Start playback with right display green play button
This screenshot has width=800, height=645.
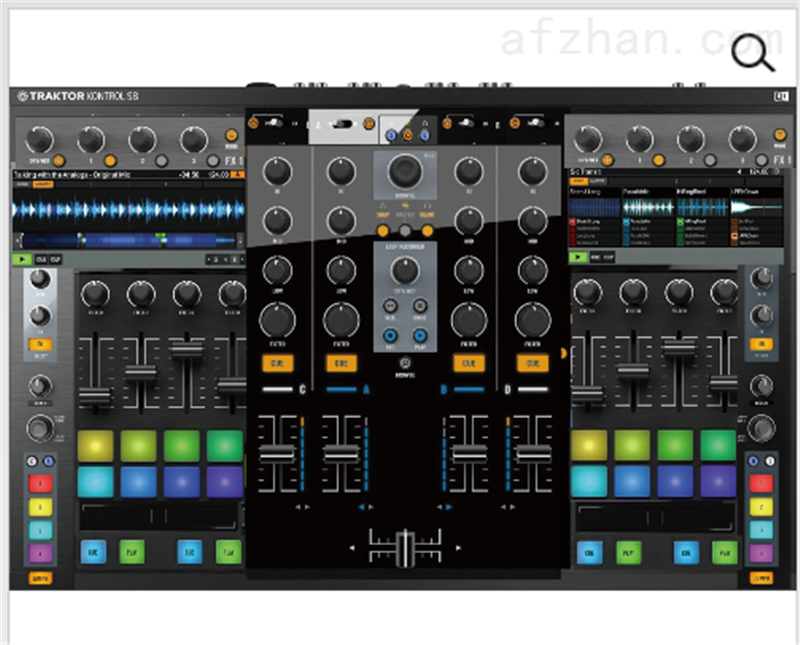coord(578,257)
